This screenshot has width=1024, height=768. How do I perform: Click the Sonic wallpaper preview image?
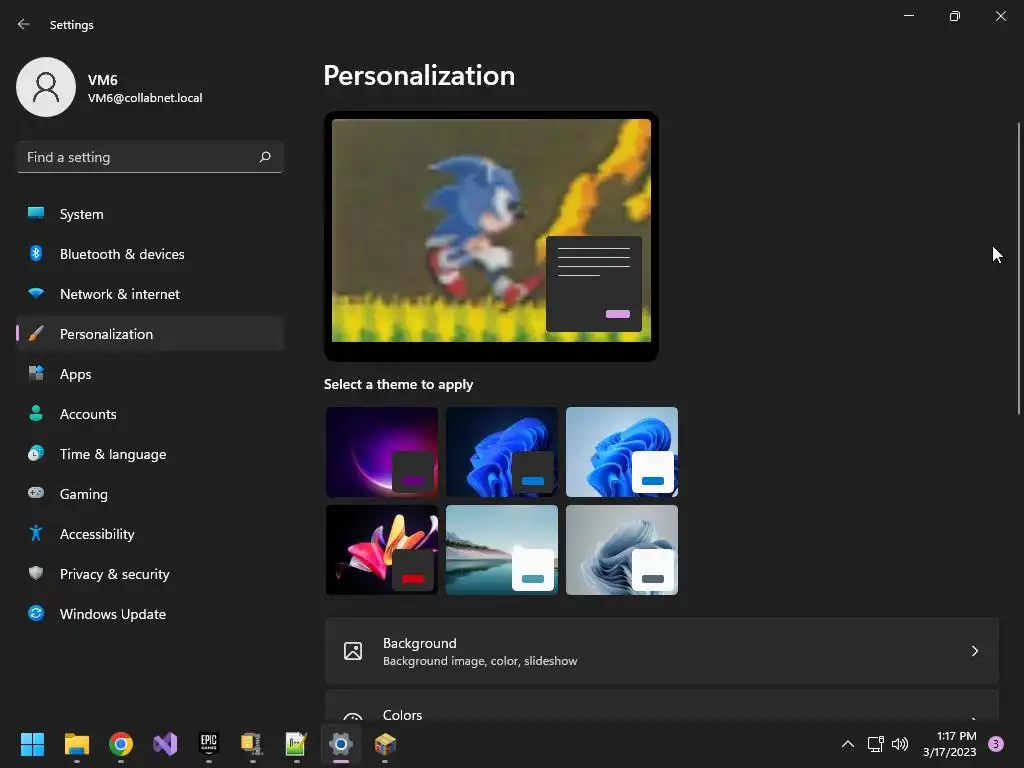[491, 231]
